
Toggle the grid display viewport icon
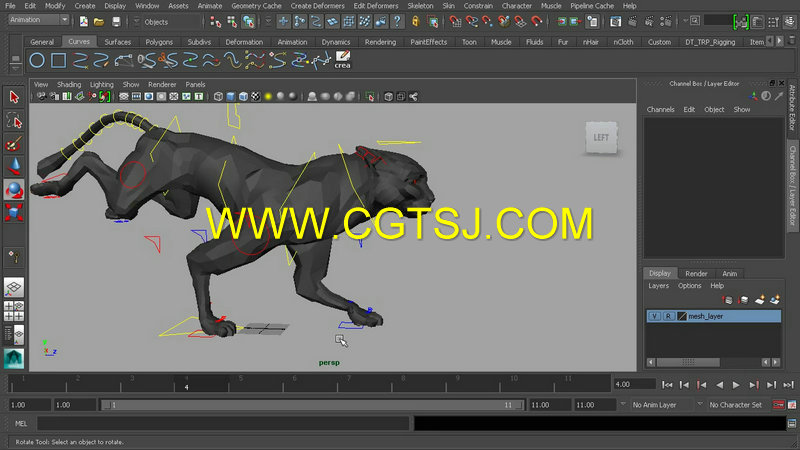coord(124,96)
